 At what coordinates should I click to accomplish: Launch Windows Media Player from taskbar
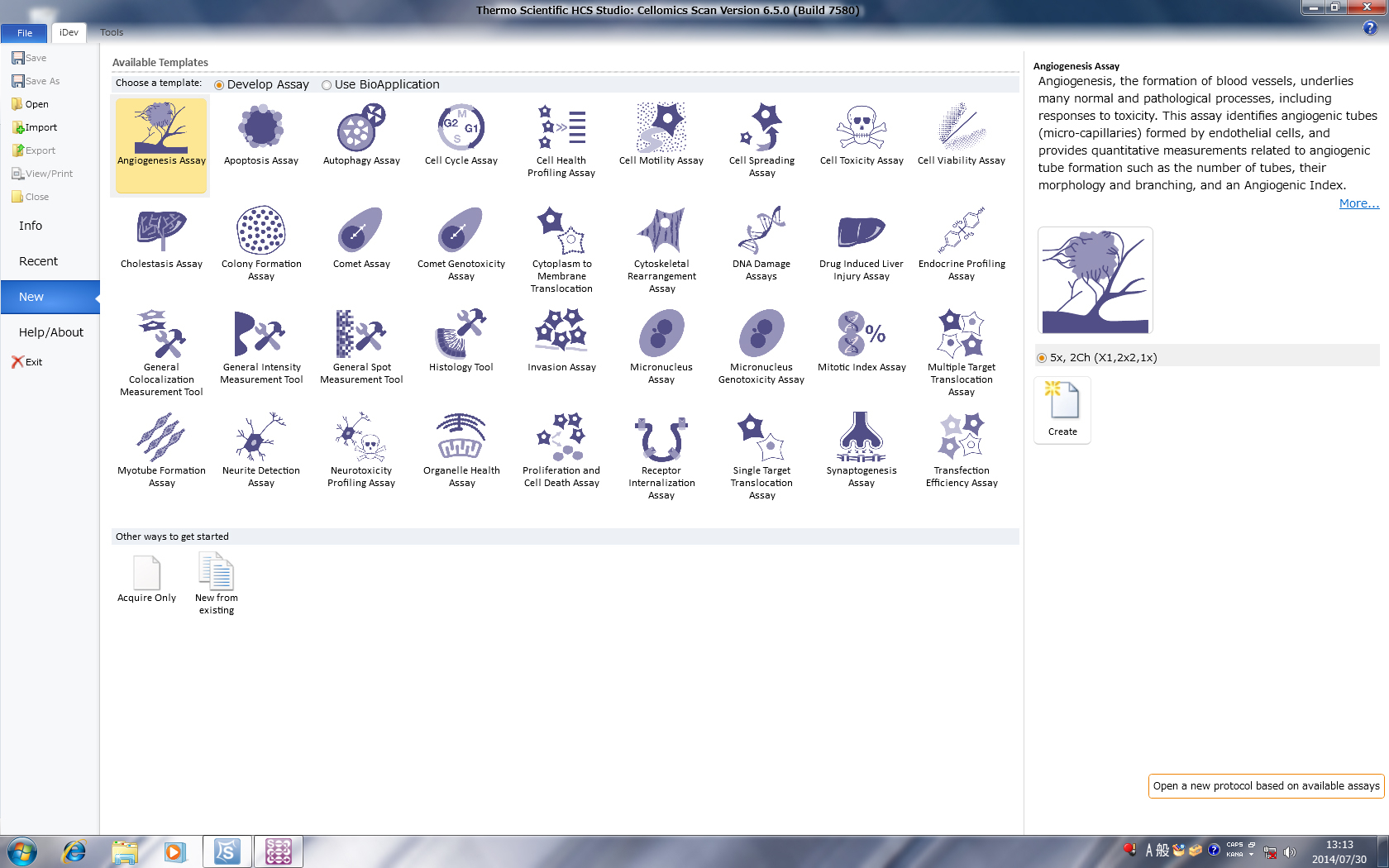point(174,851)
